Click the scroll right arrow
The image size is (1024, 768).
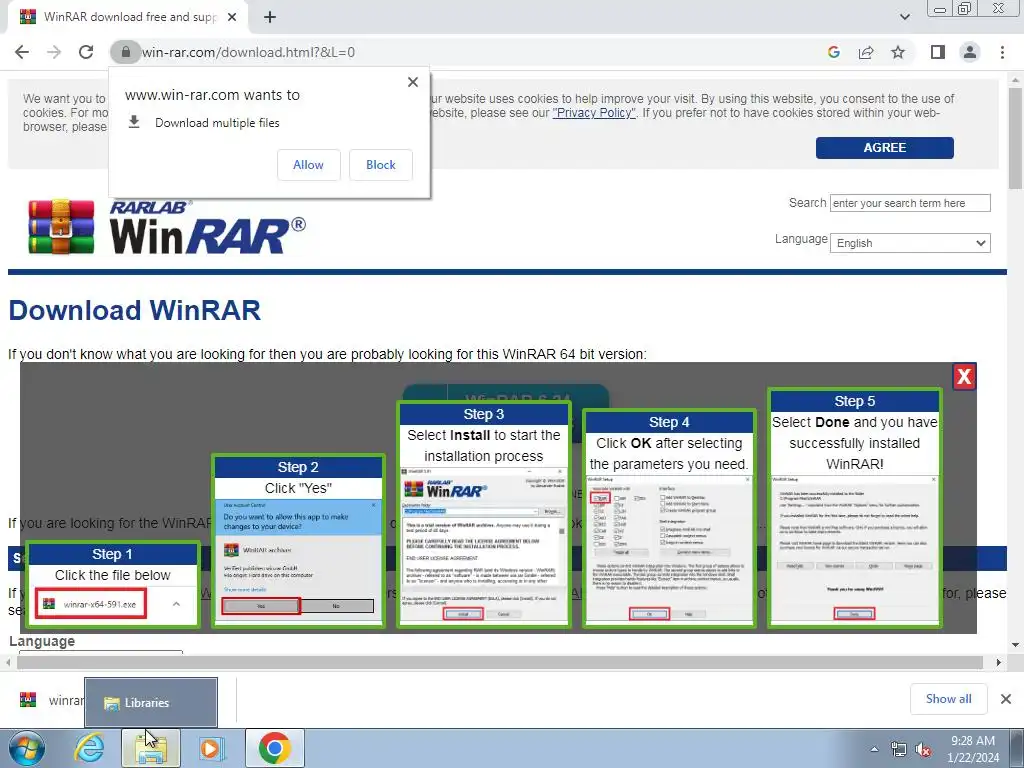(x=998, y=662)
